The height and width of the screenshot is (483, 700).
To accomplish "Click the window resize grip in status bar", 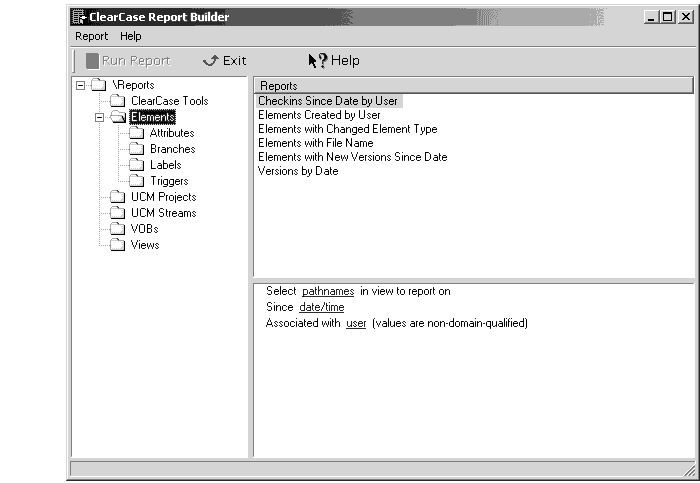I will [689, 470].
